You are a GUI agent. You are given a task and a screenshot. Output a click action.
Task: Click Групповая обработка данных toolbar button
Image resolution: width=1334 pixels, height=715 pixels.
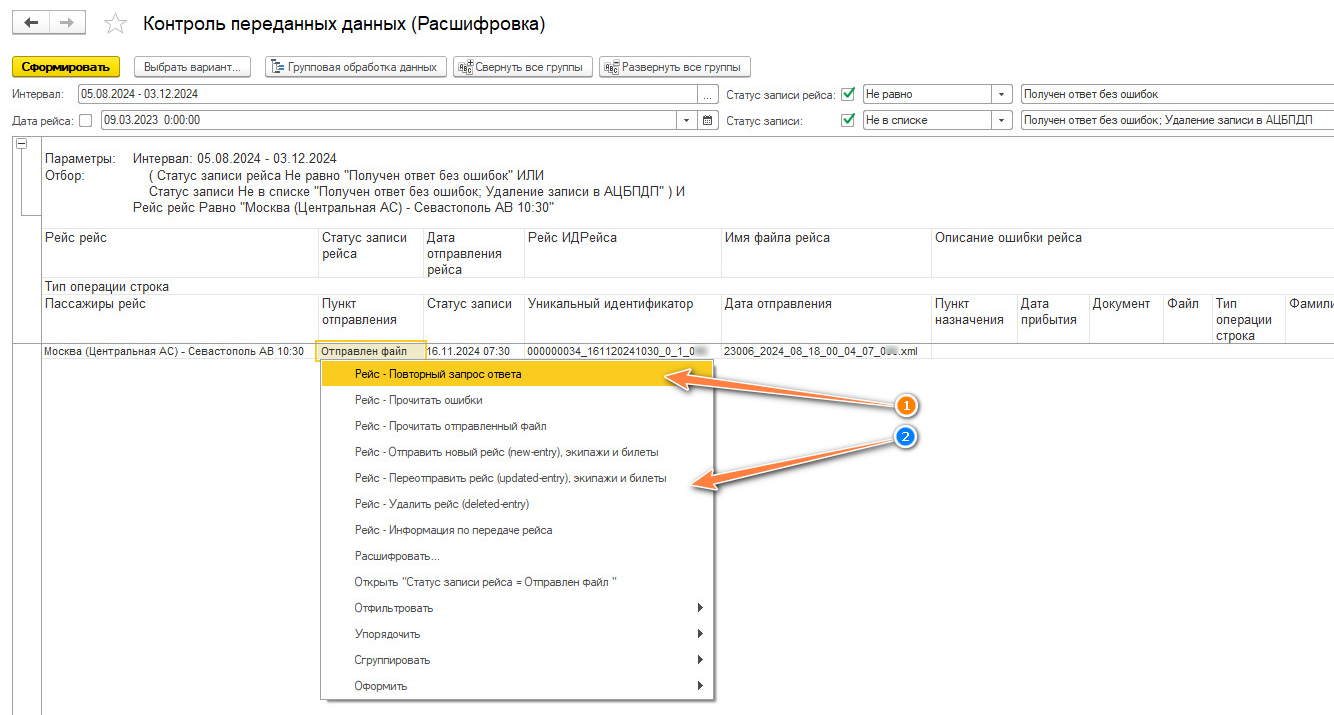(x=355, y=67)
